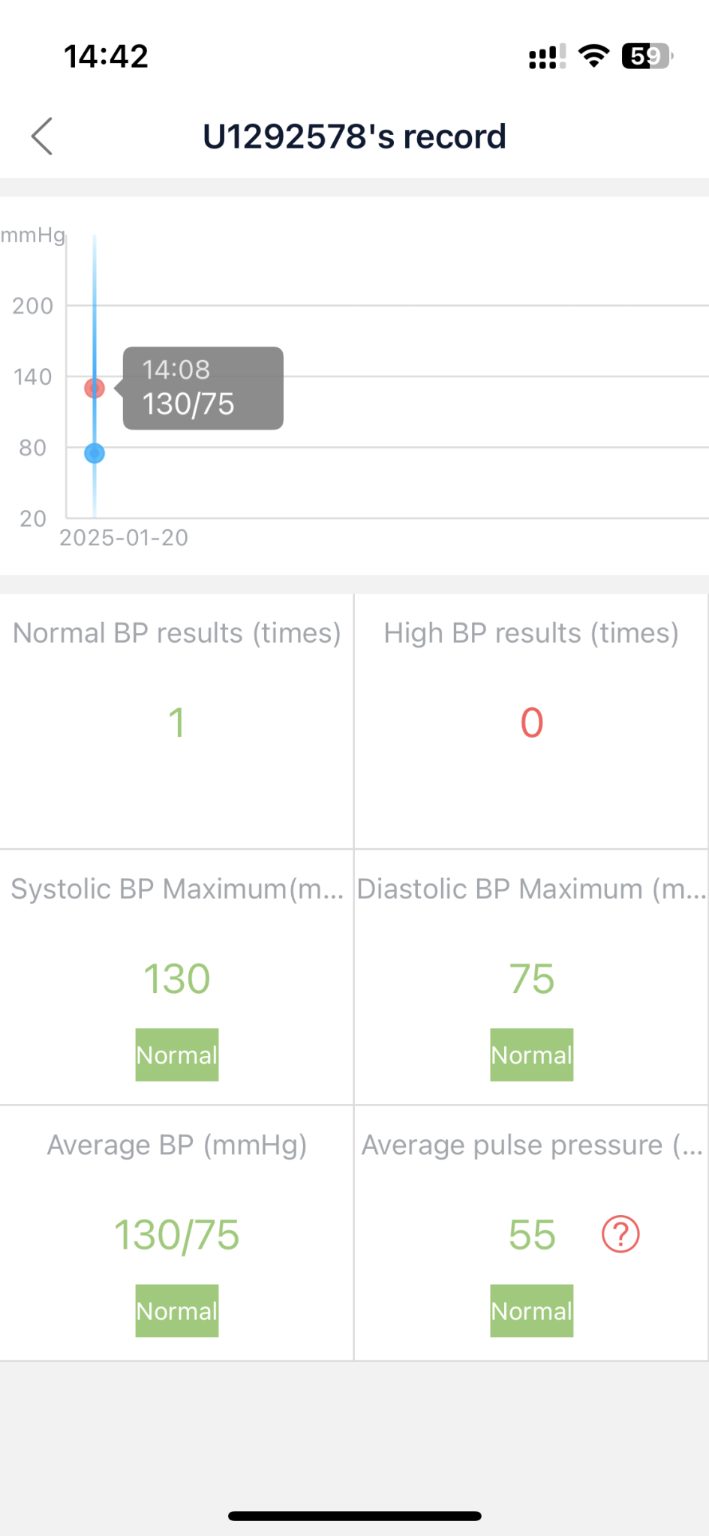The height and width of the screenshot is (1536, 709).
Task: Tap the battery indicator icon
Action: click(647, 56)
